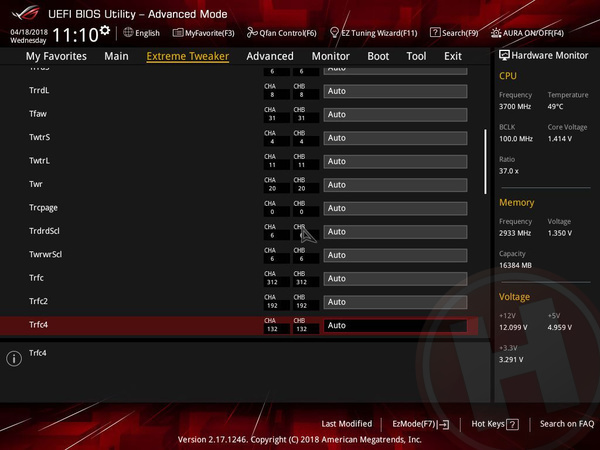This screenshot has height=450, width=600.
Task: Click the Trfc Auto field
Action: 395,279
